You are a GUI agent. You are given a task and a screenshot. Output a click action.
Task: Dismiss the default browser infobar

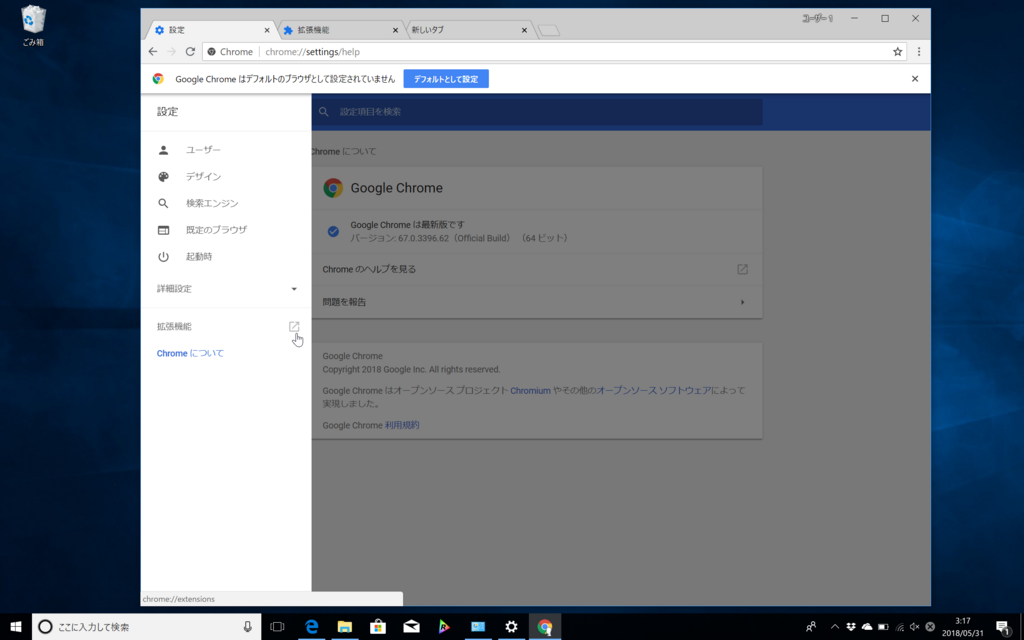click(x=915, y=79)
